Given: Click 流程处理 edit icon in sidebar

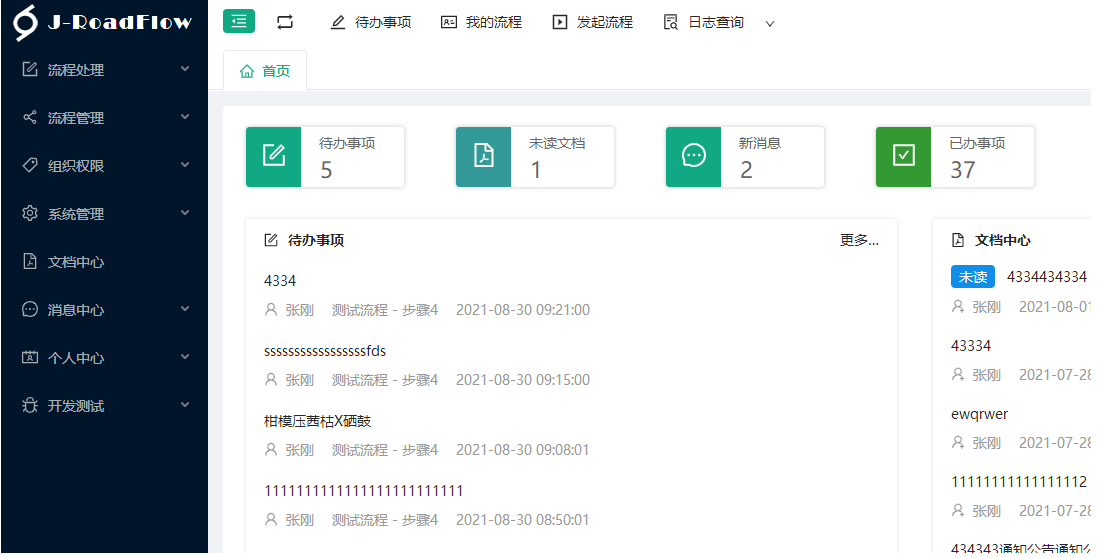Looking at the screenshot, I should pyautogui.click(x=30, y=69).
